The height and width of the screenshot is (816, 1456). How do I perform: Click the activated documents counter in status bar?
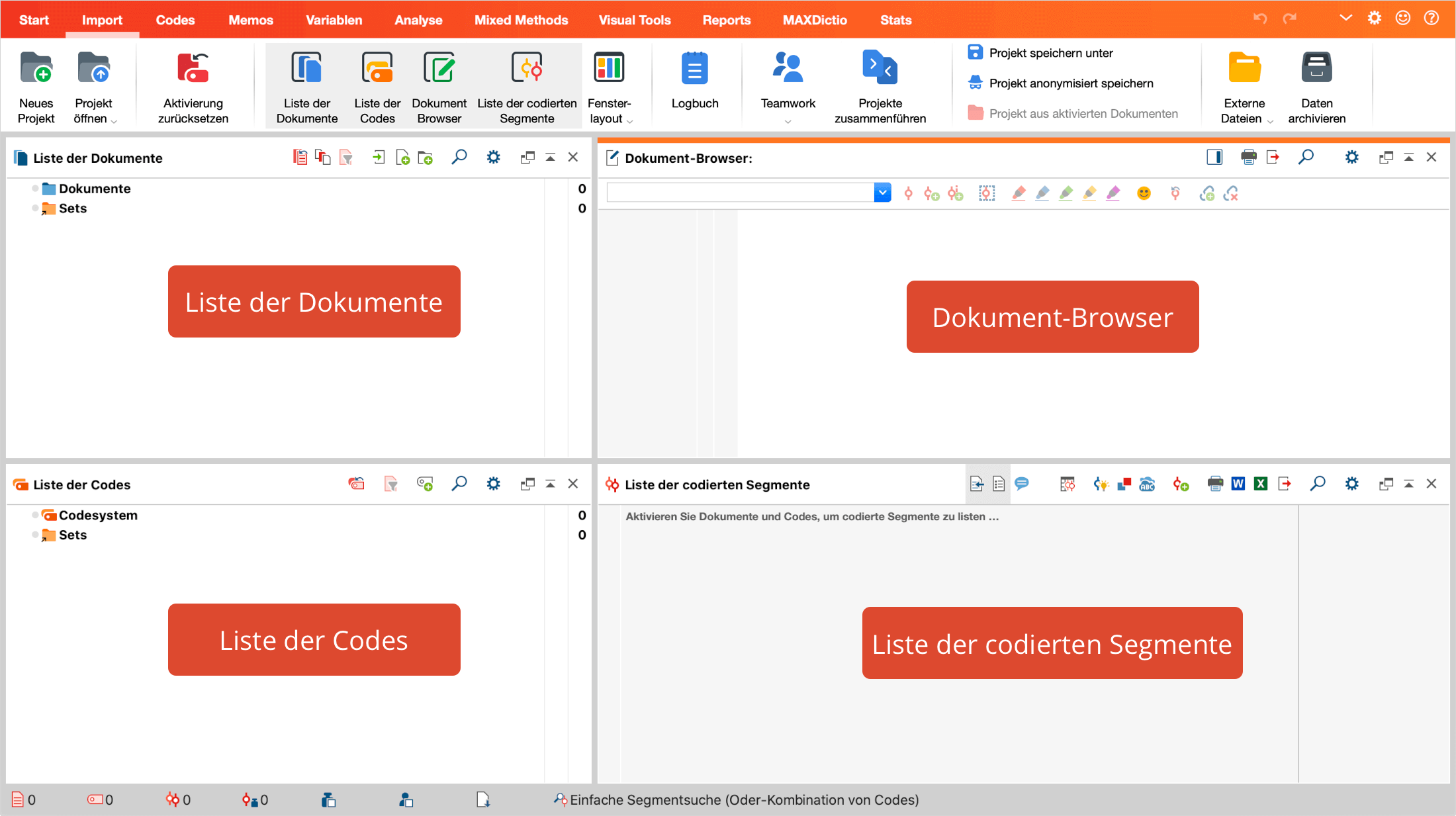click(24, 799)
